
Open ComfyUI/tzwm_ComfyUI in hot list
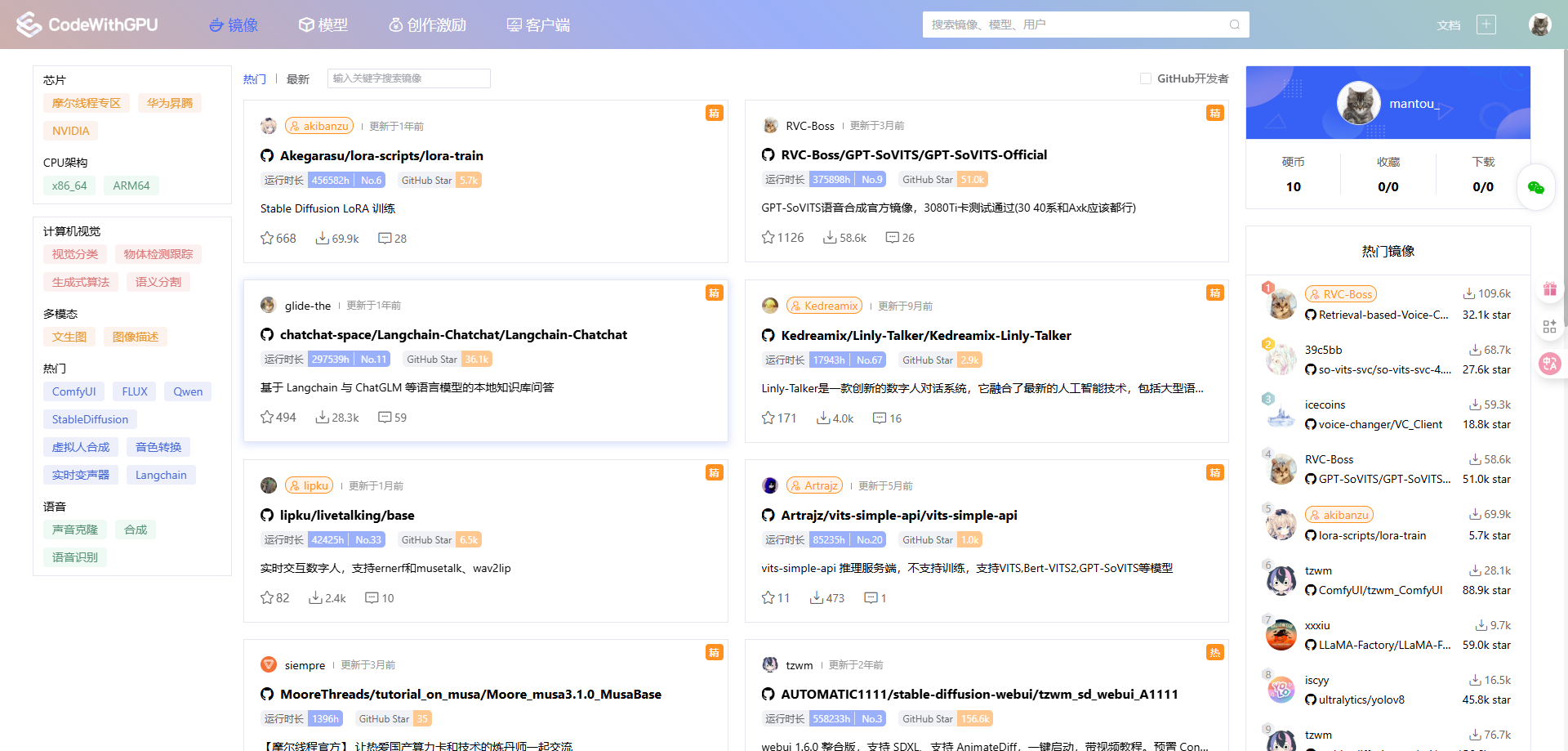coord(1380,590)
